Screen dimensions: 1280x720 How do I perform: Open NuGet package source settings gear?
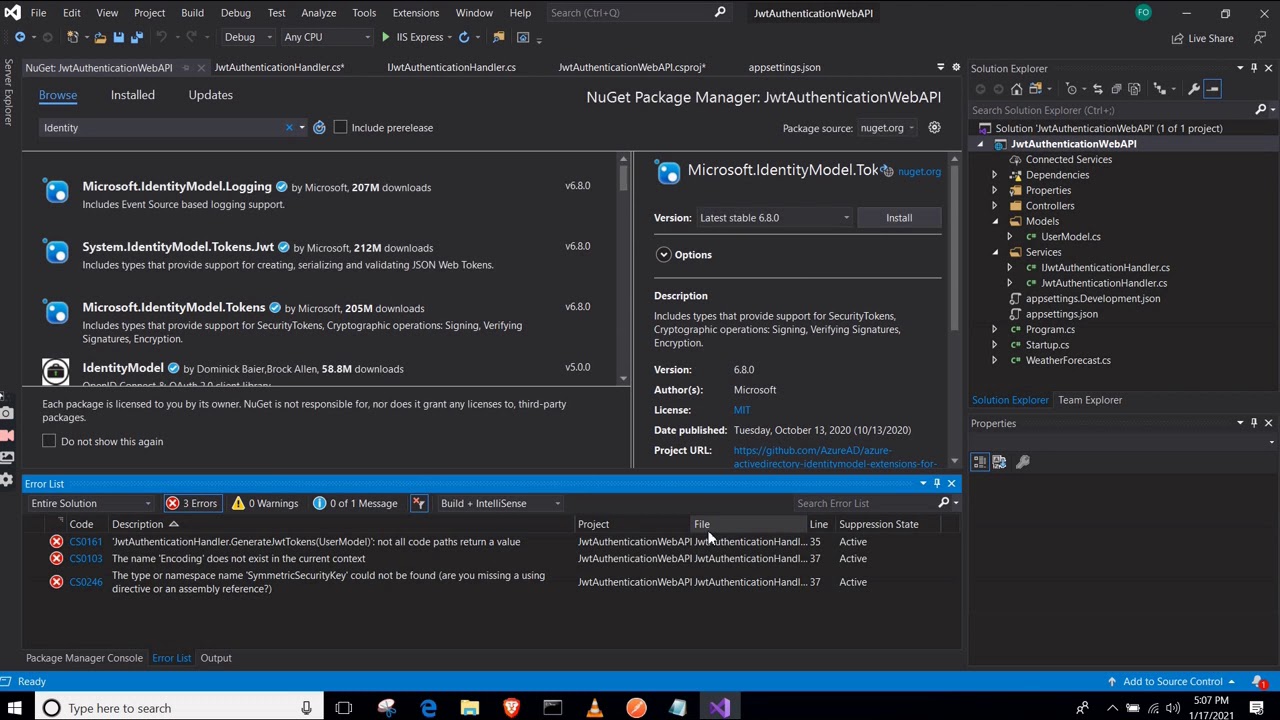pos(934,128)
